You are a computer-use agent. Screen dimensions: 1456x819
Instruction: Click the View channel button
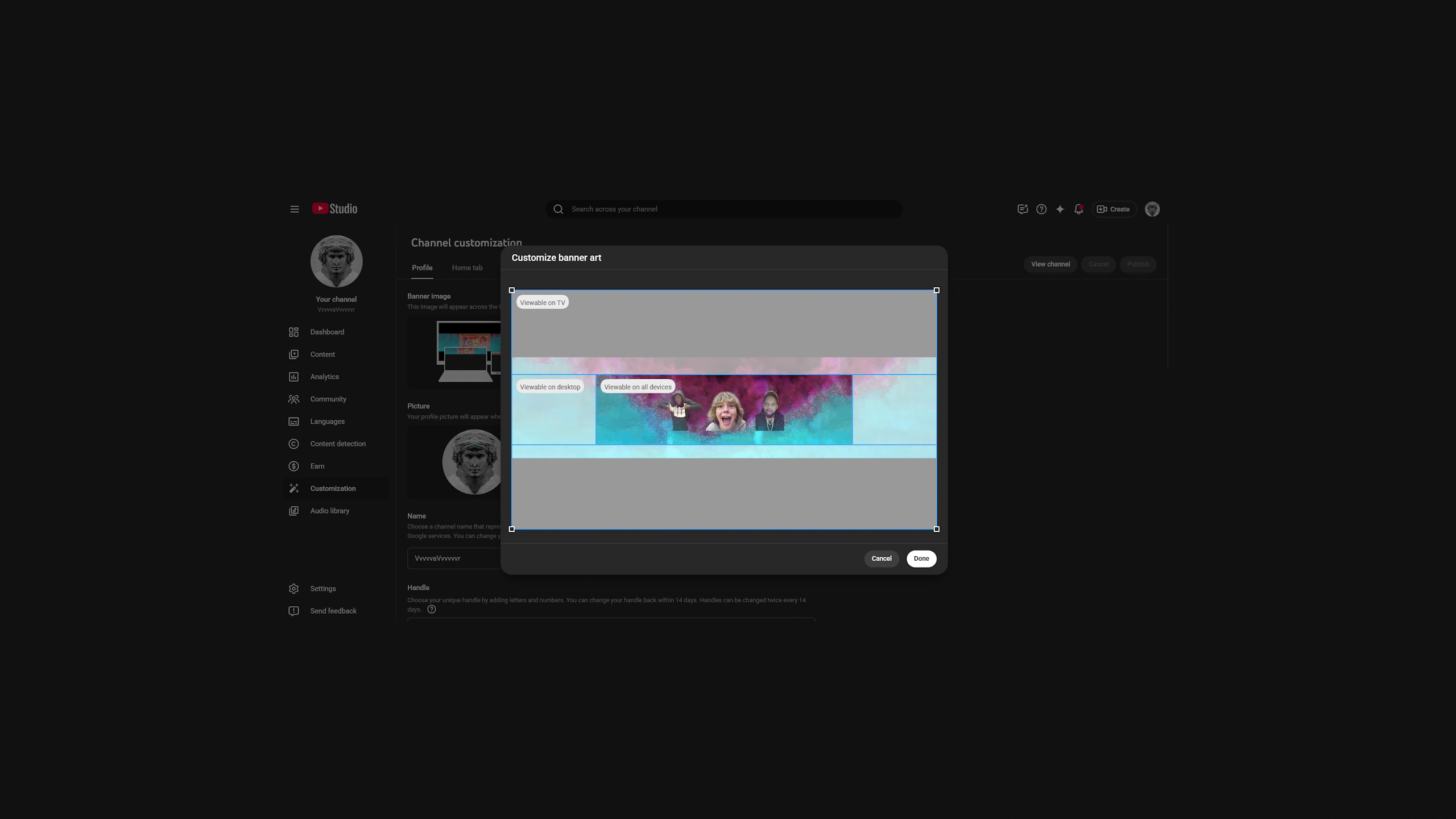pyautogui.click(x=1050, y=264)
